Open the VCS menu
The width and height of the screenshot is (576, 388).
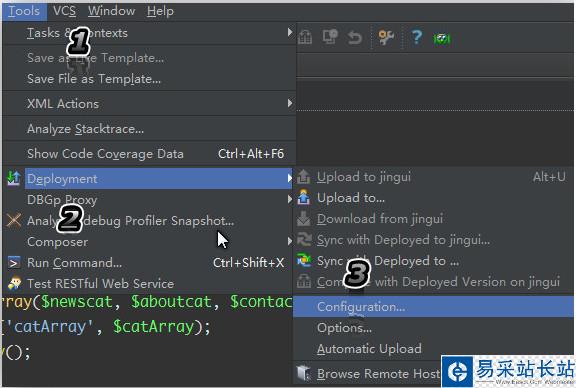click(x=64, y=11)
